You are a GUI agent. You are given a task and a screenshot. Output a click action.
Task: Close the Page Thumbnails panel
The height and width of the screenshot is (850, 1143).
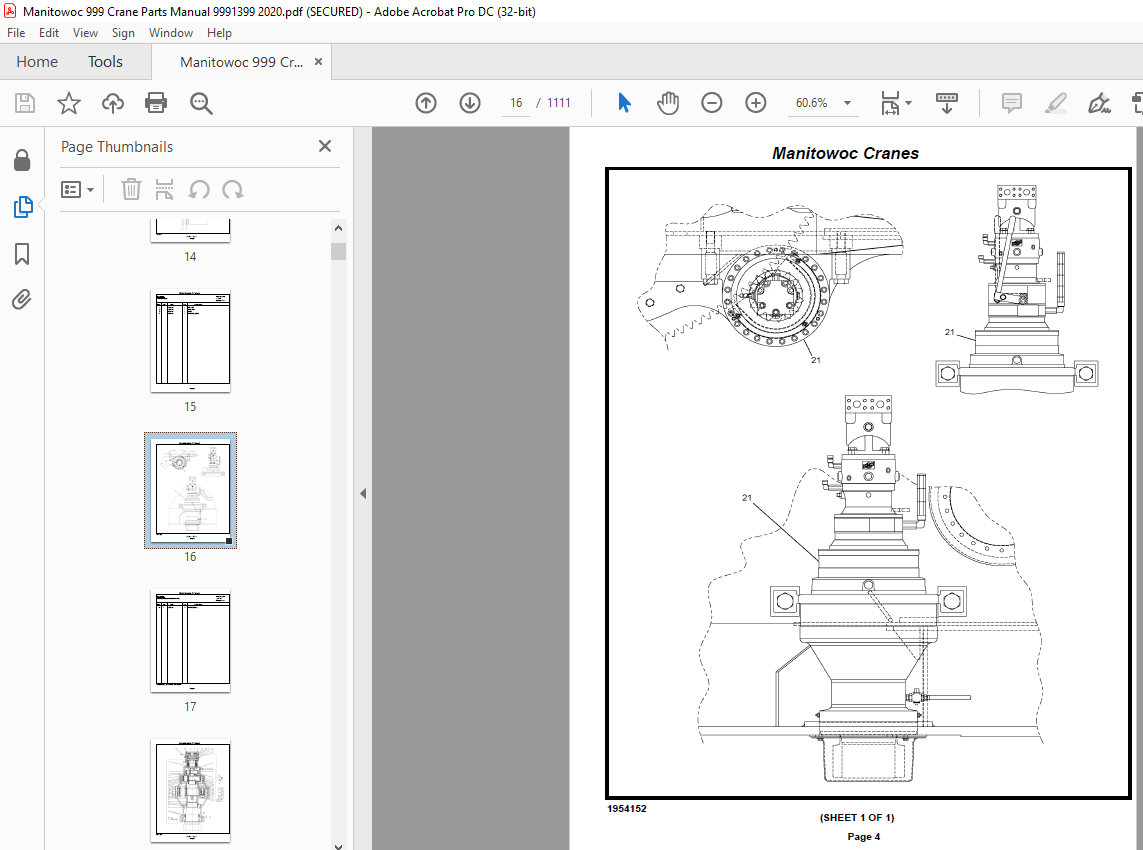(x=325, y=147)
